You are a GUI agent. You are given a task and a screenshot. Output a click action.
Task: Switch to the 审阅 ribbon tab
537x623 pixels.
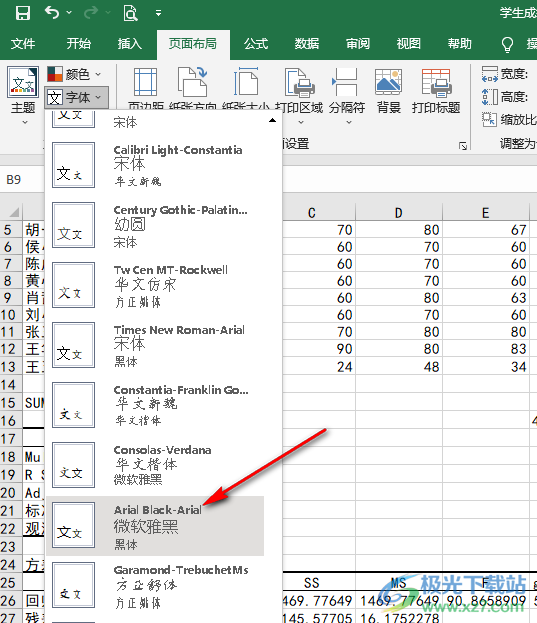(357, 43)
